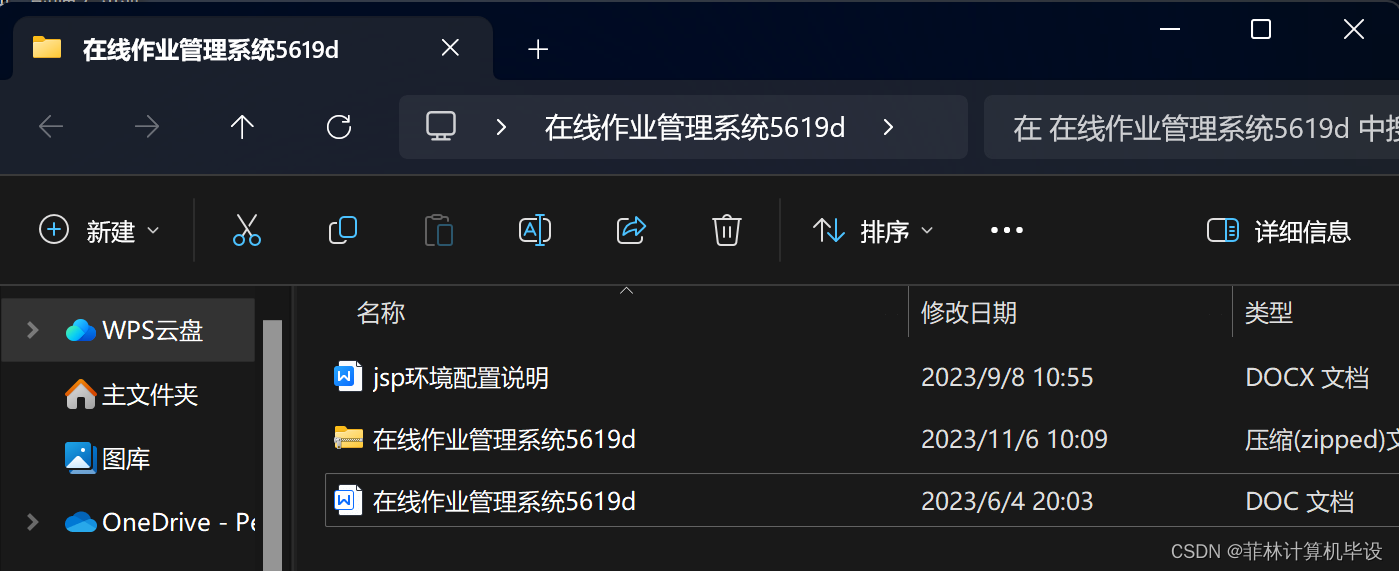
Task: Click the Refresh button beside address bar
Action: pyautogui.click(x=339, y=127)
